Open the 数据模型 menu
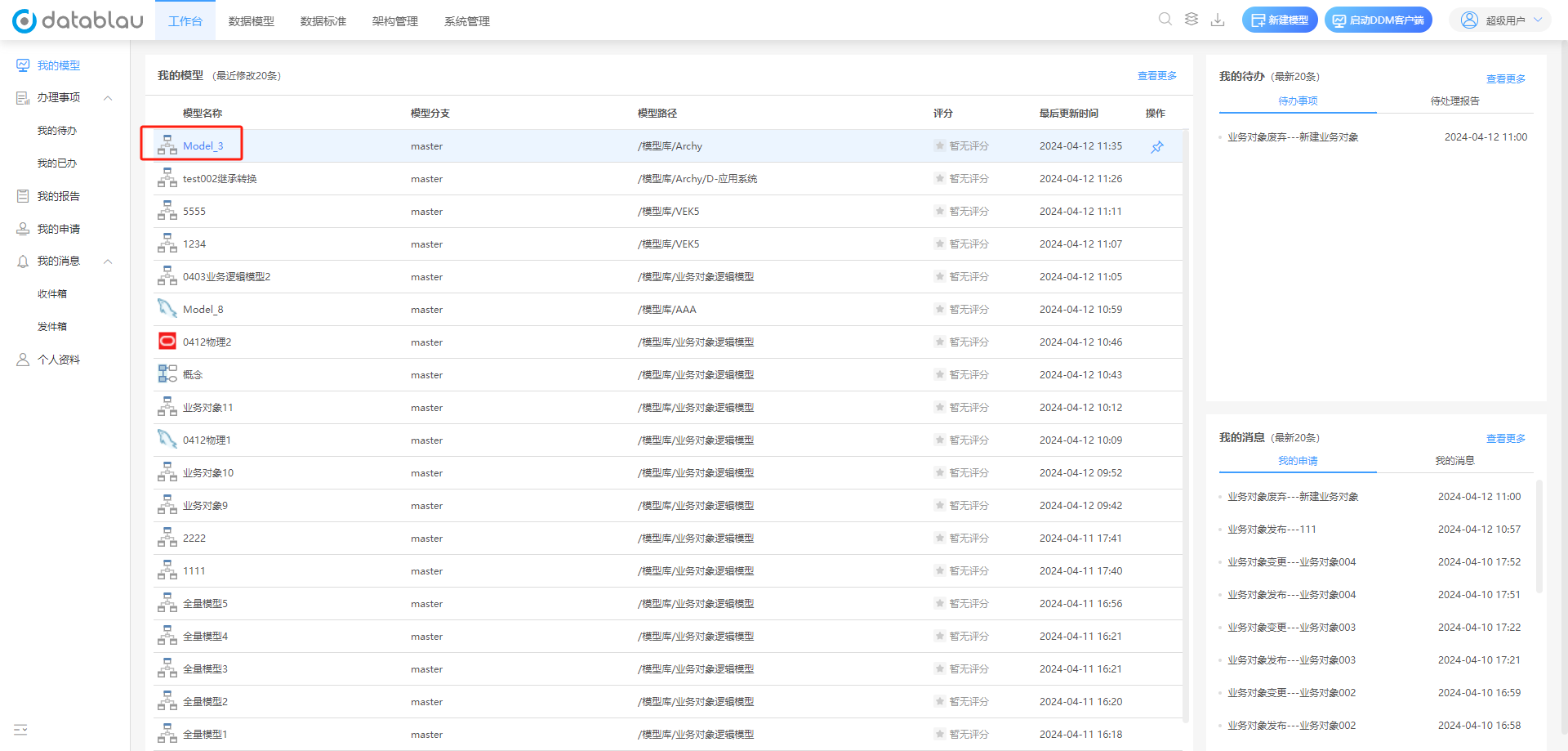Image resolution: width=1568 pixels, height=751 pixels. (x=252, y=21)
